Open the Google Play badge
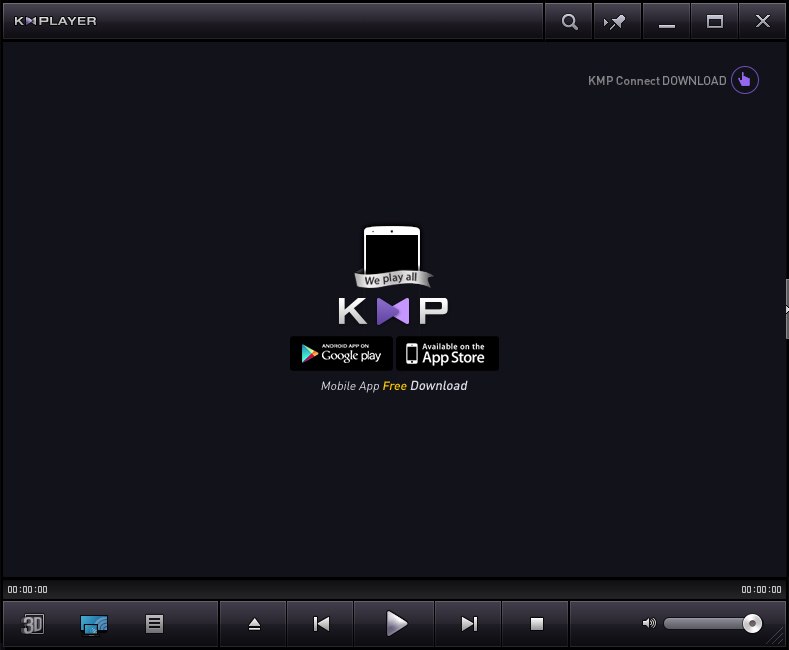This screenshot has height=650, width=789. click(x=341, y=354)
